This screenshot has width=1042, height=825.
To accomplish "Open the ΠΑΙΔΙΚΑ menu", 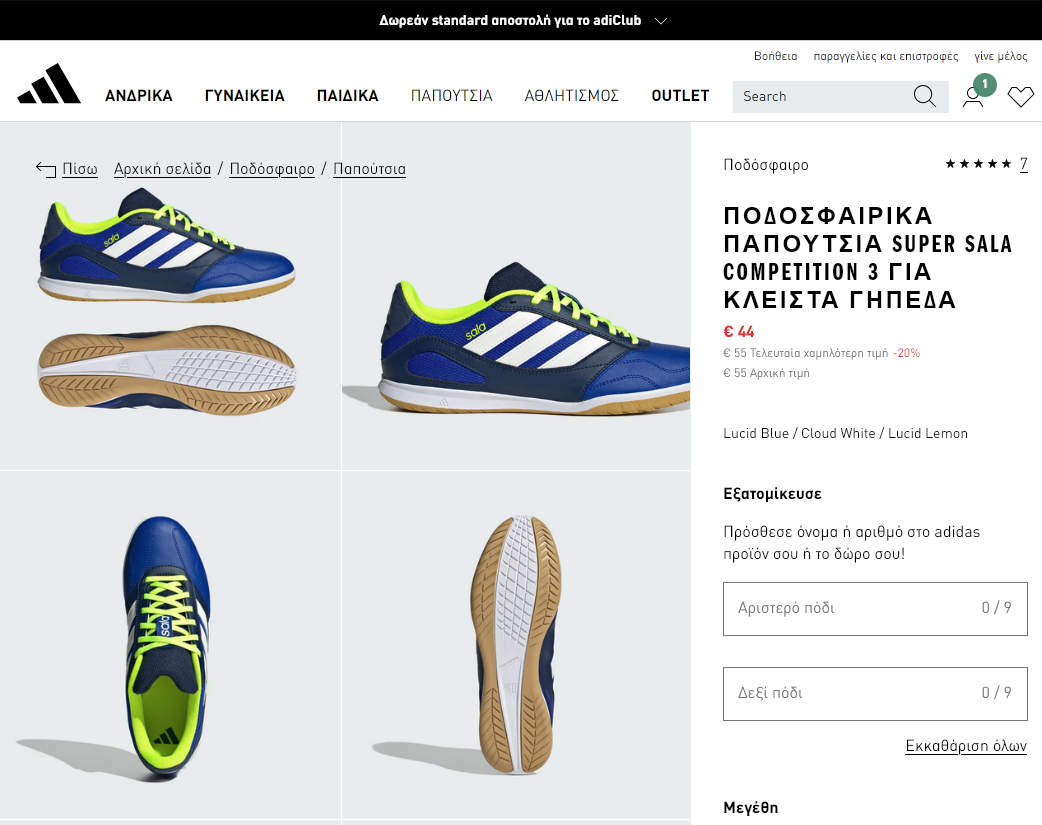I will [348, 96].
